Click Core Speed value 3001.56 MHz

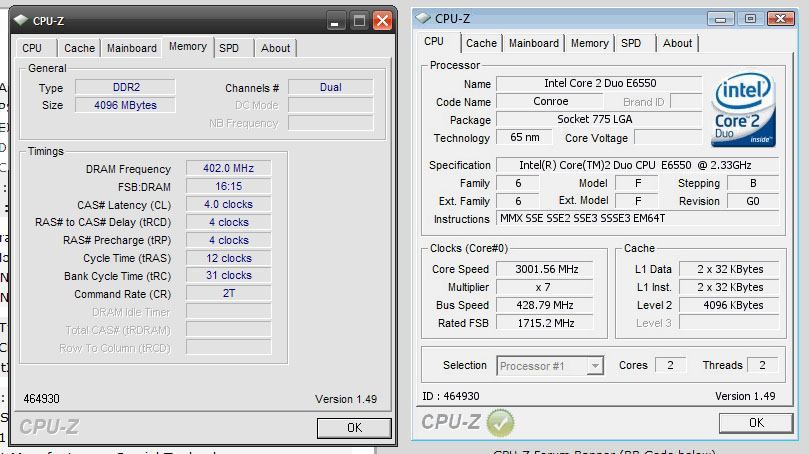click(545, 269)
